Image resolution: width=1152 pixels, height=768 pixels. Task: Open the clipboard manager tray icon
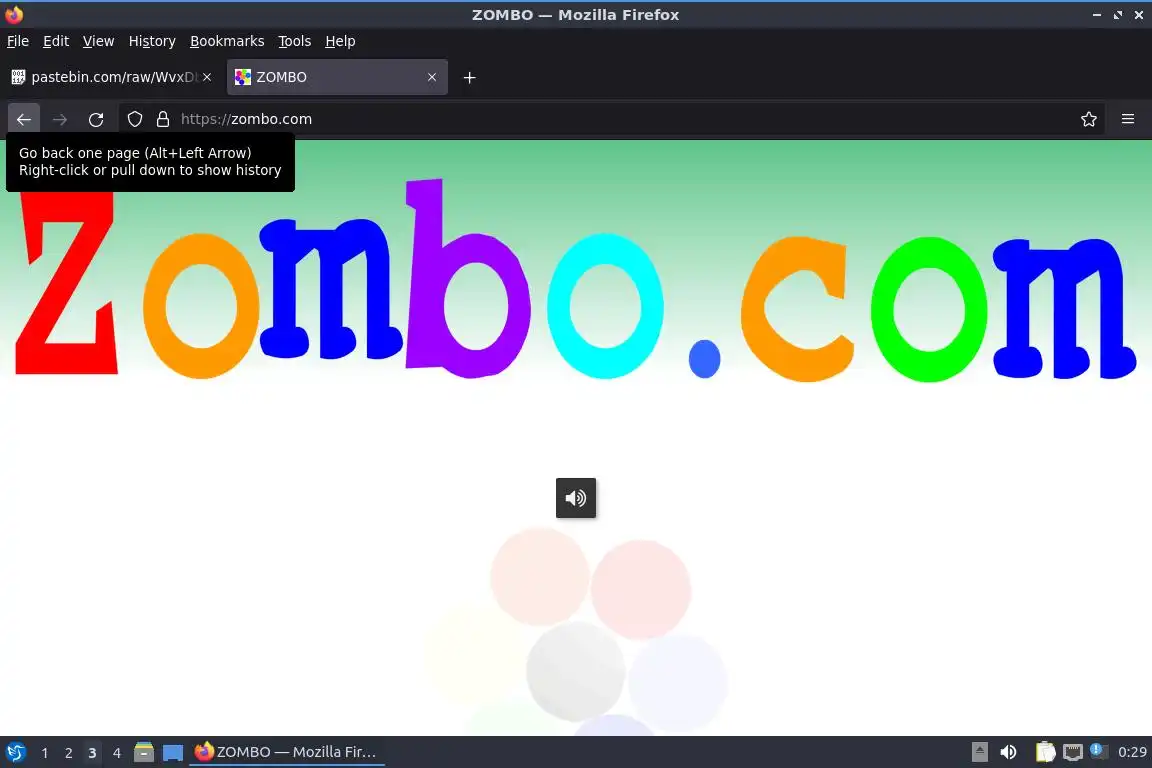pyautogui.click(x=1045, y=753)
